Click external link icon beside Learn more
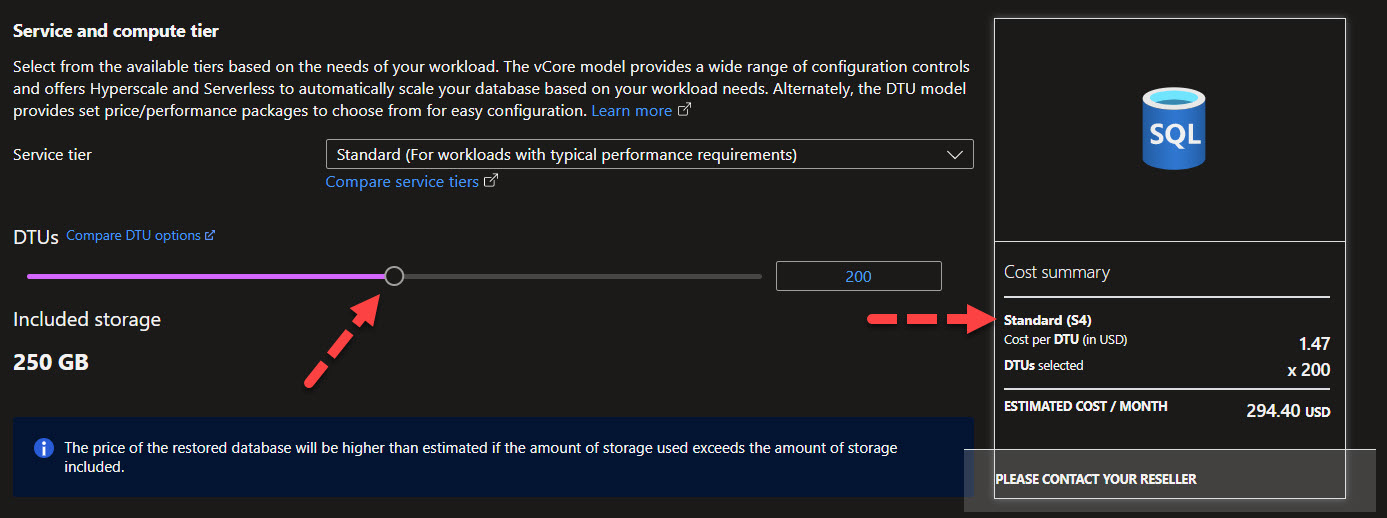 (x=684, y=111)
